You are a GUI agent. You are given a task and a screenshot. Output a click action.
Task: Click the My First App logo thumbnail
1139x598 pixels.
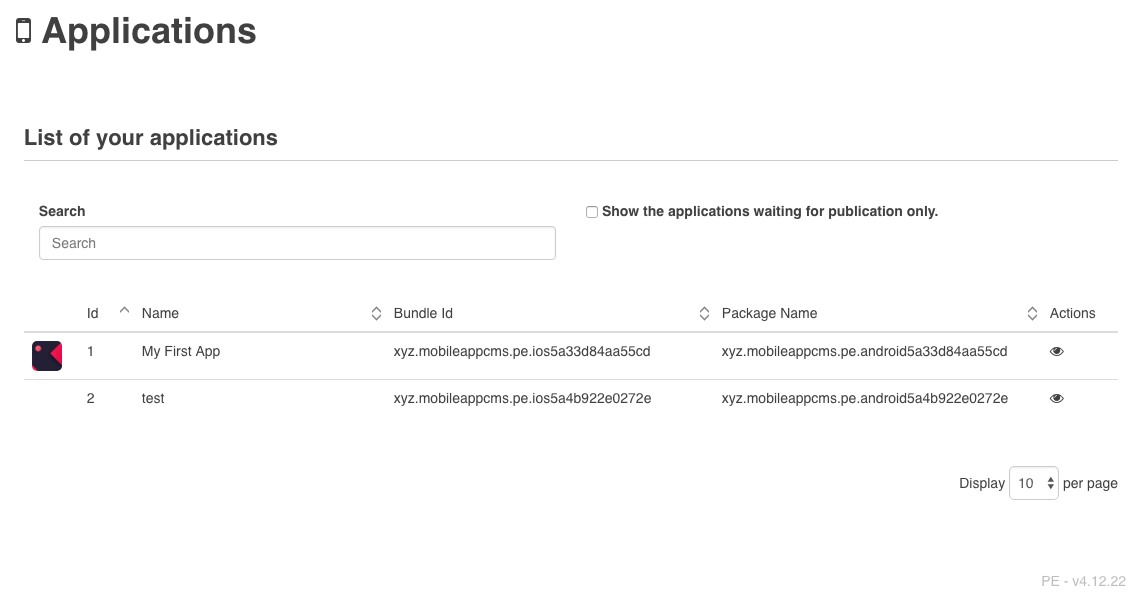(x=47, y=355)
